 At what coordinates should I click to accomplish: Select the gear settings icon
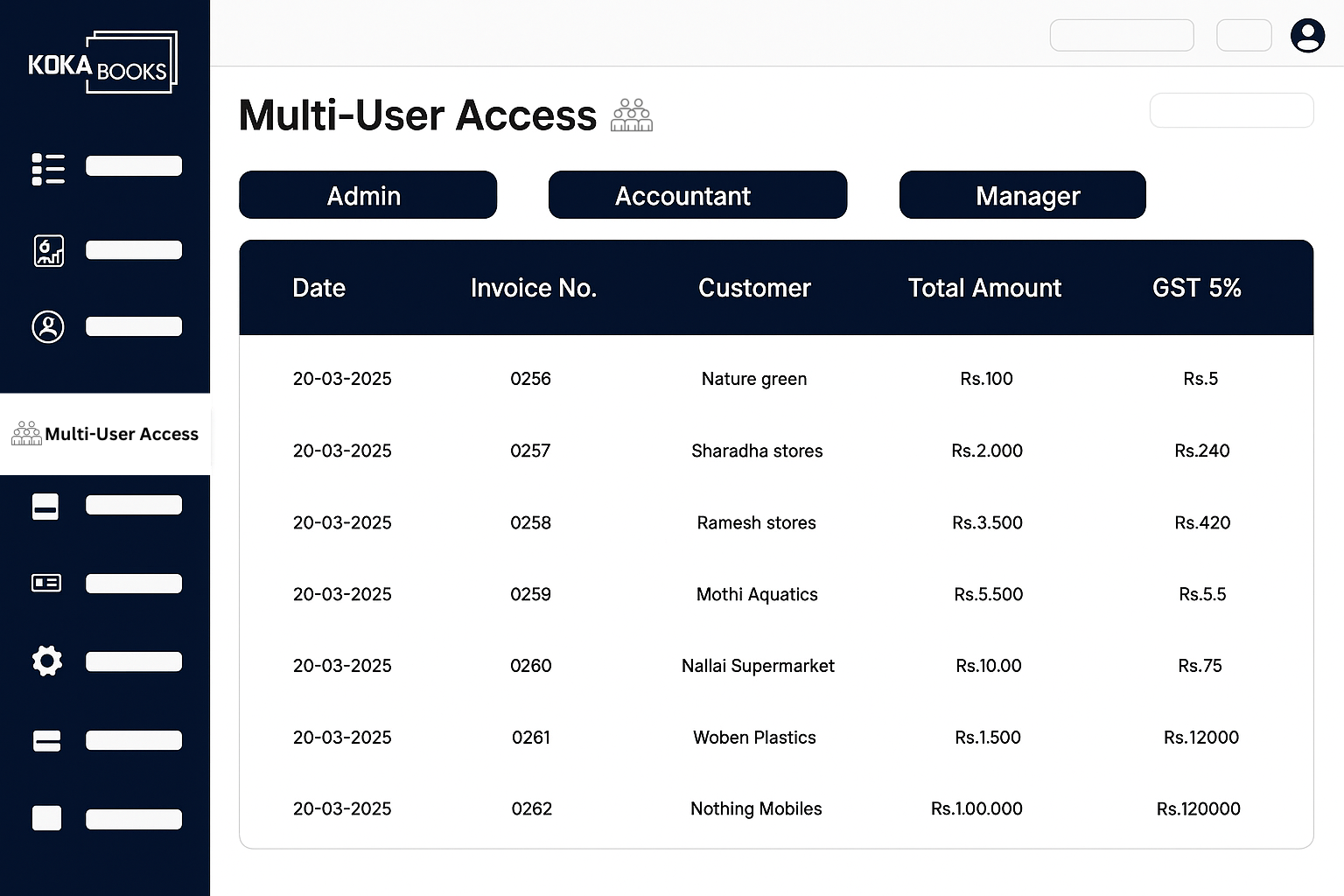pos(47,661)
